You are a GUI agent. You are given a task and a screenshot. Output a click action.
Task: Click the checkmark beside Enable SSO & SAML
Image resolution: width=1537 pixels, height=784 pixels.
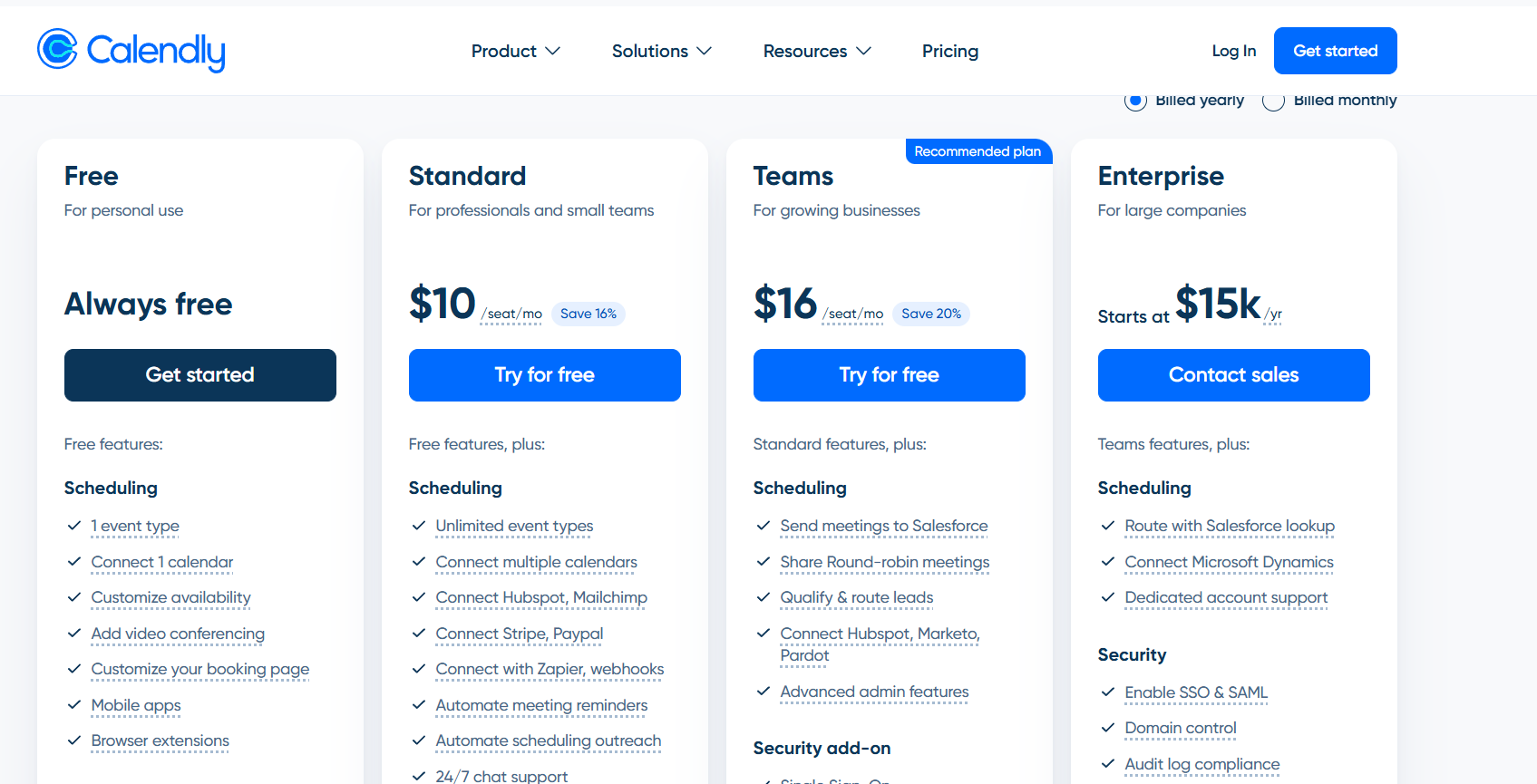click(1108, 692)
